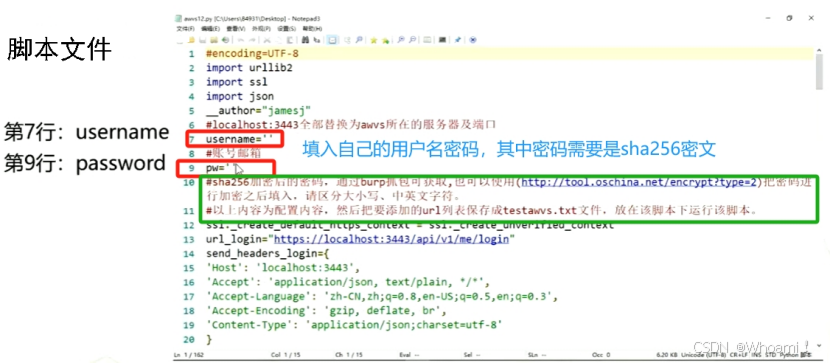Viewport: 830px width, 363px height.
Task: Click the 'Col 1 / 15' status bar entry
Action: click(286, 355)
